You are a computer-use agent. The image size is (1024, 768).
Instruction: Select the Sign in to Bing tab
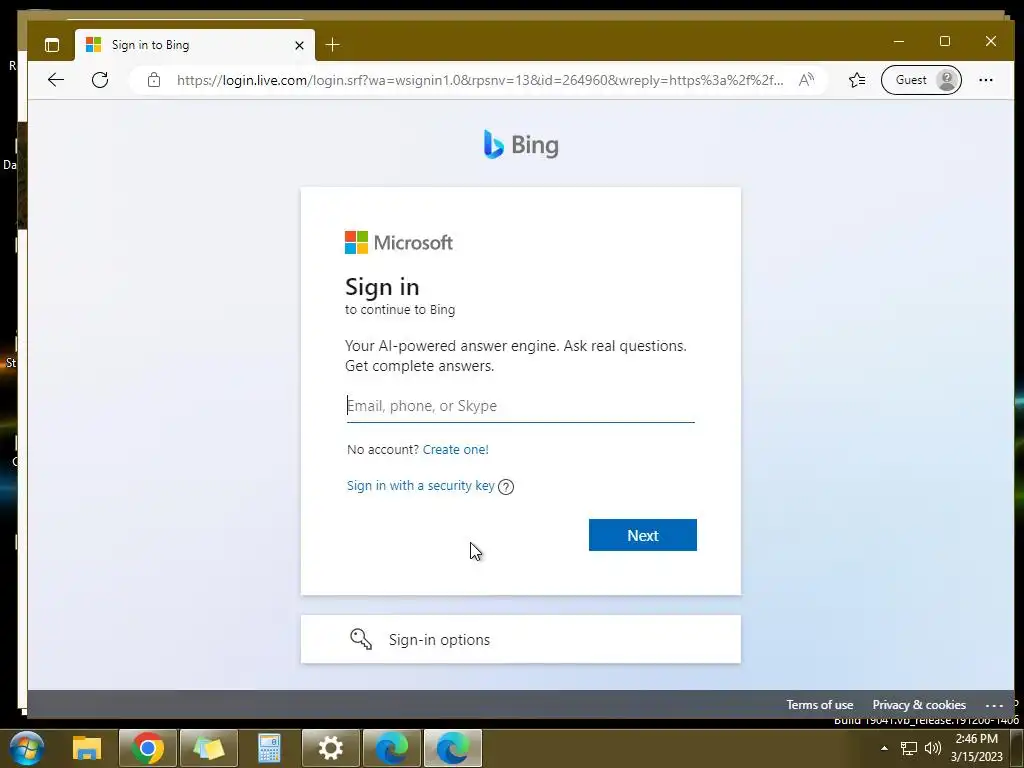(x=195, y=45)
